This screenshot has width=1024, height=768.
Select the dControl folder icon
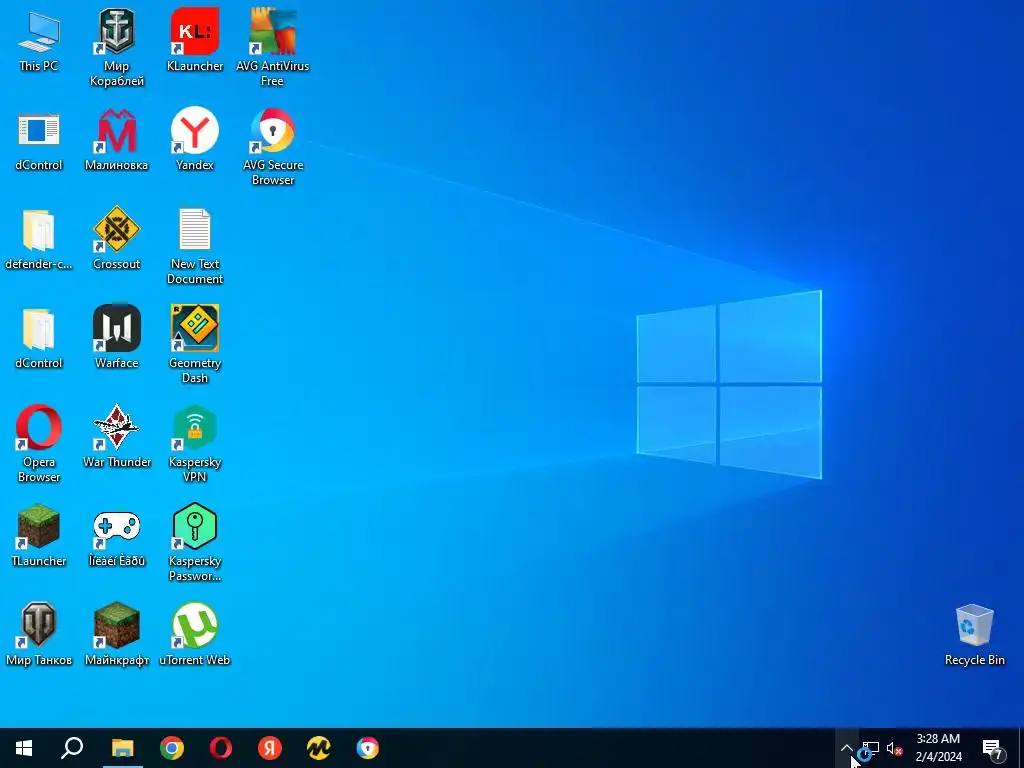click(x=39, y=339)
